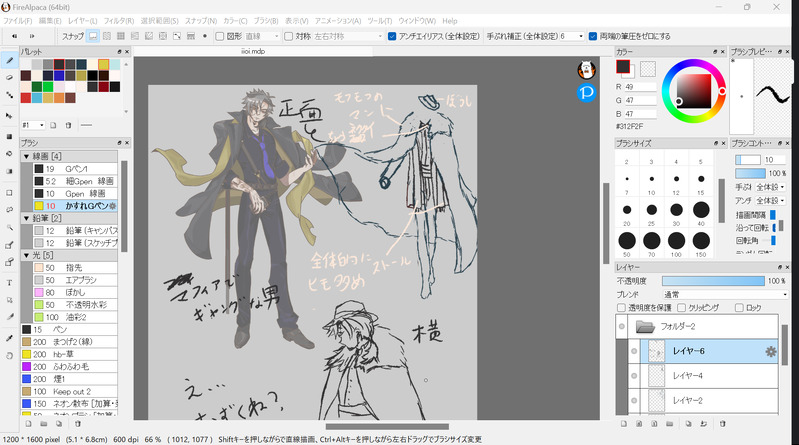Image resolution: width=799 pixels, height=445 pixels.
Task: Enable ロック checkbox for layer
Action: click(739, 307)
